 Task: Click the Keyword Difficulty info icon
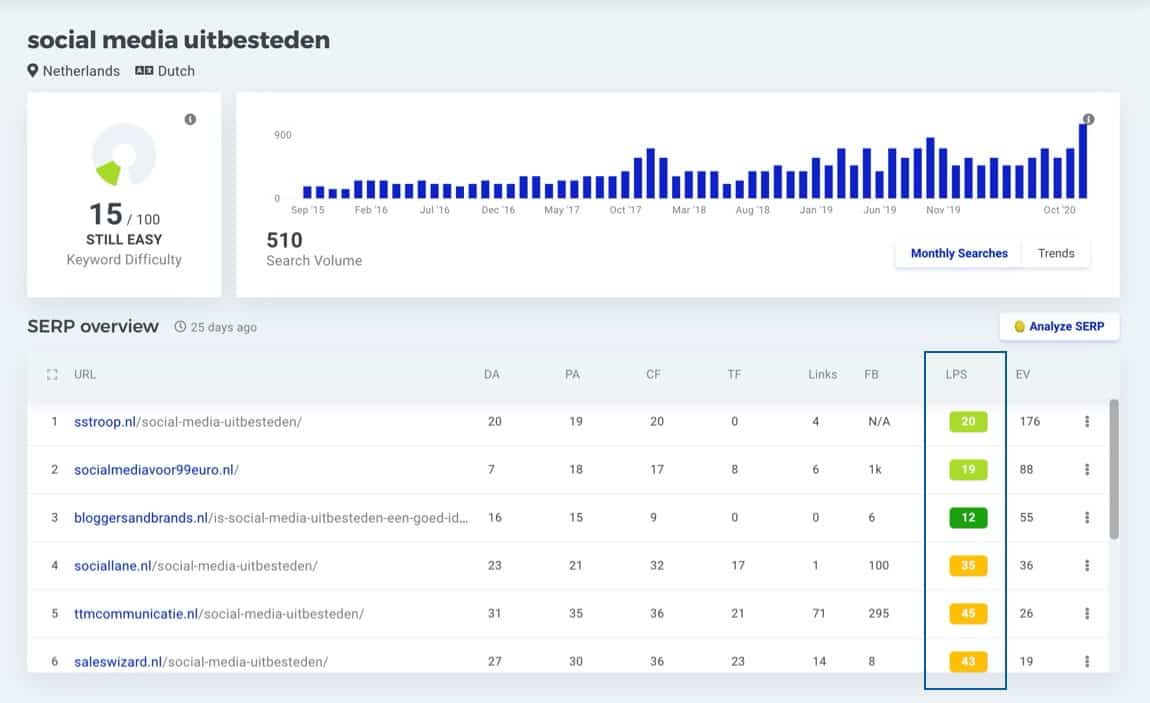(x=190, y=119)
